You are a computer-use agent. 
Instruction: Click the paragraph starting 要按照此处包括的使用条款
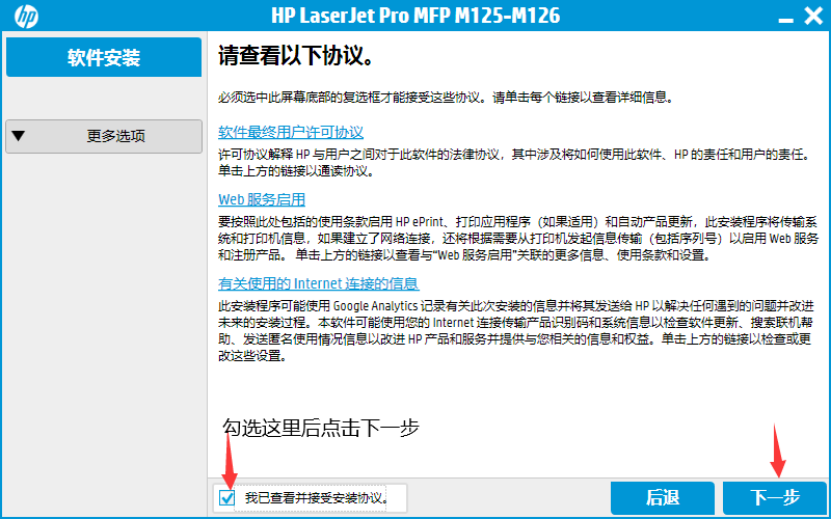[x=518, y=239]
